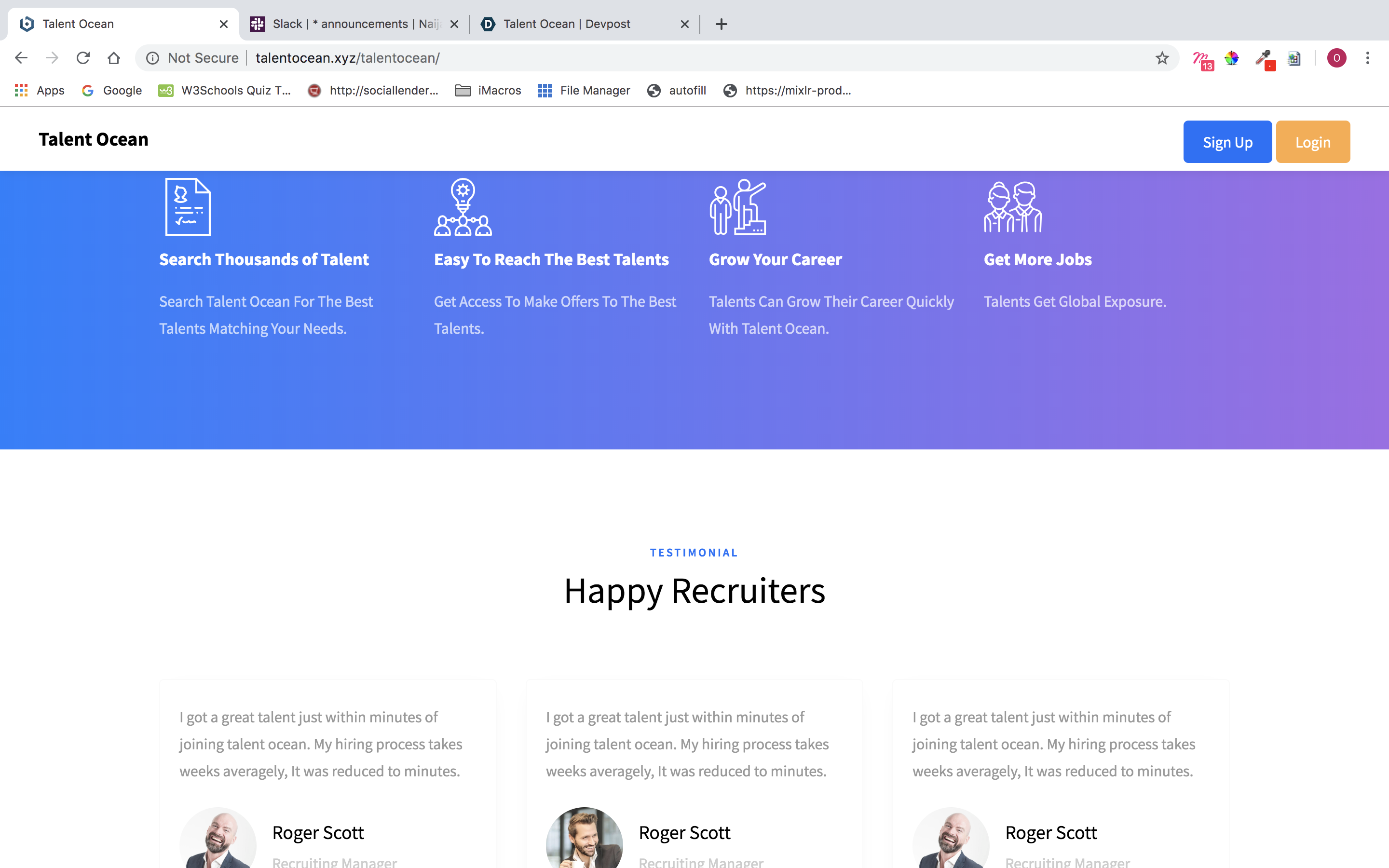Image resolution: width=1389 pixels, height=868 pixels.
Task: Click the home button in the browser toolbar
Action: (x=113, y=57)
